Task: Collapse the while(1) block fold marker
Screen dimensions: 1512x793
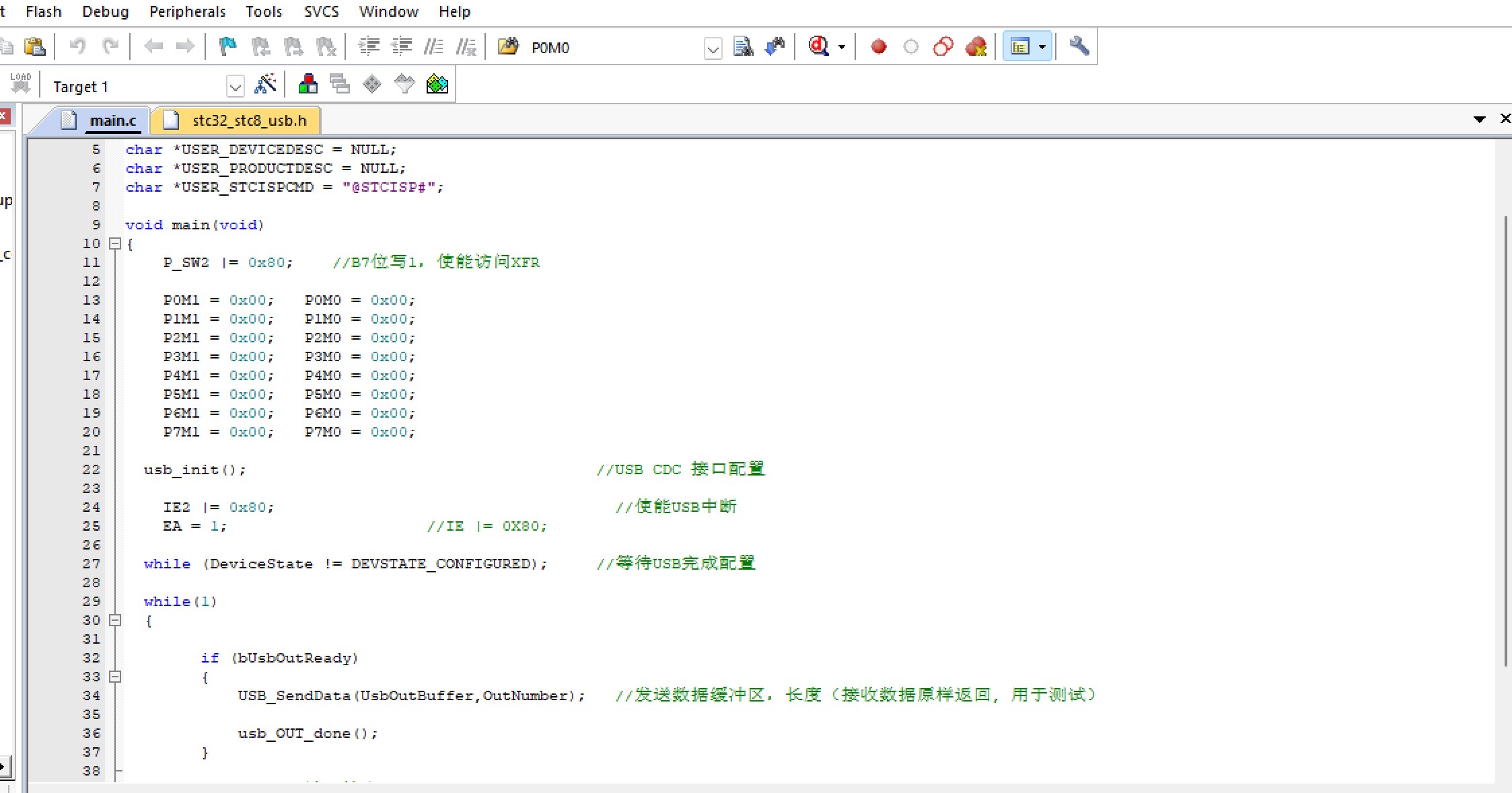Action: pos(115,620)
